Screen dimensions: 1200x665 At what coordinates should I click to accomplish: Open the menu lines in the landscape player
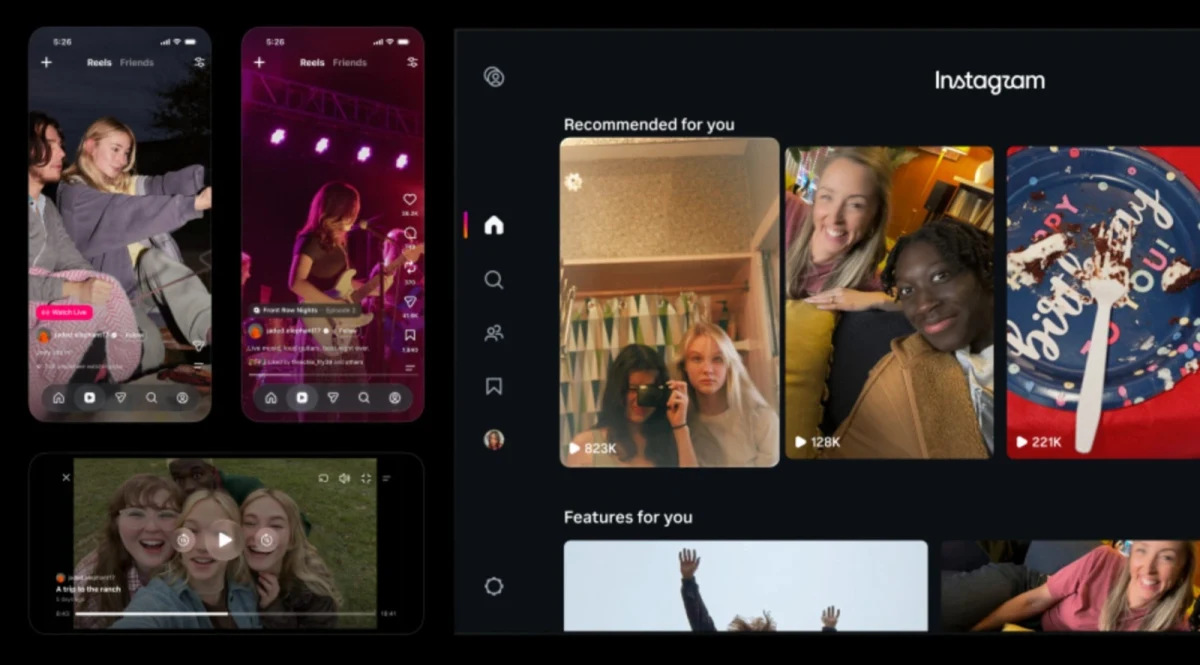(387, 478)
